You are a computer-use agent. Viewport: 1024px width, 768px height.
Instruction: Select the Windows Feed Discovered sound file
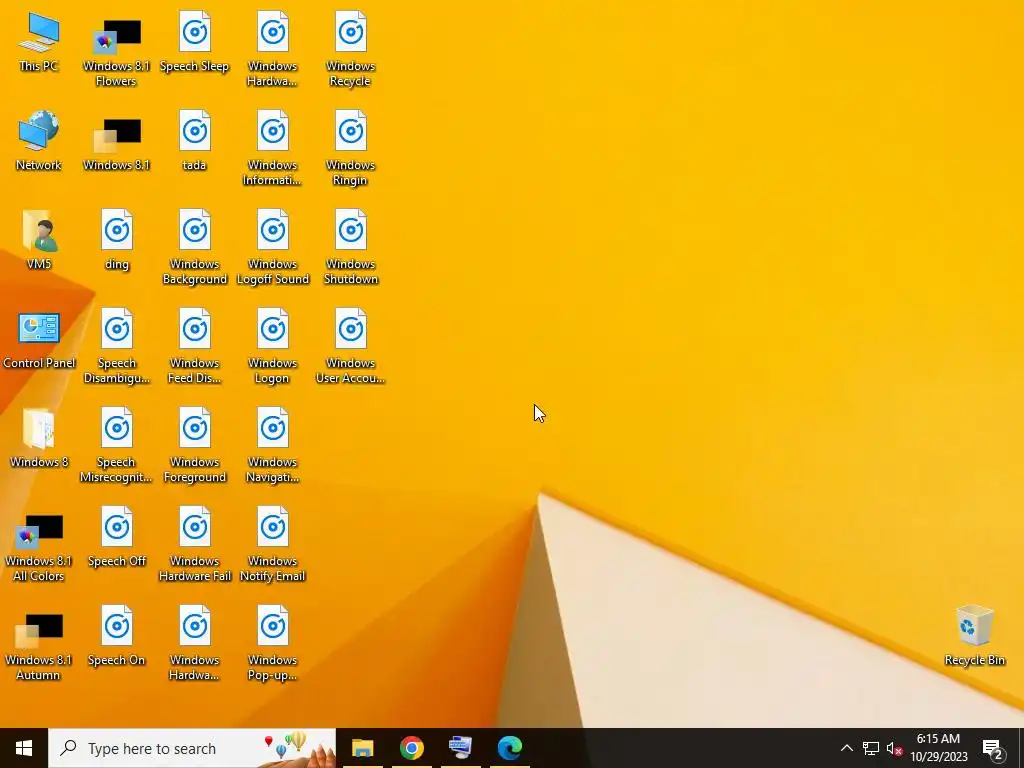(x=195, y=346)
